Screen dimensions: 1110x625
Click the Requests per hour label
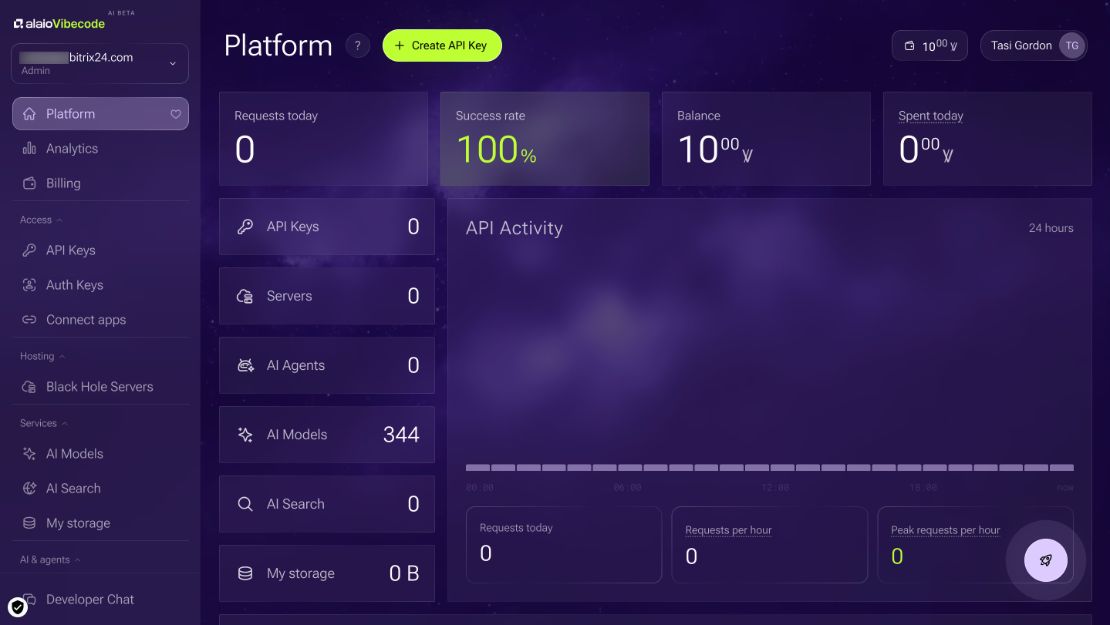728,530
